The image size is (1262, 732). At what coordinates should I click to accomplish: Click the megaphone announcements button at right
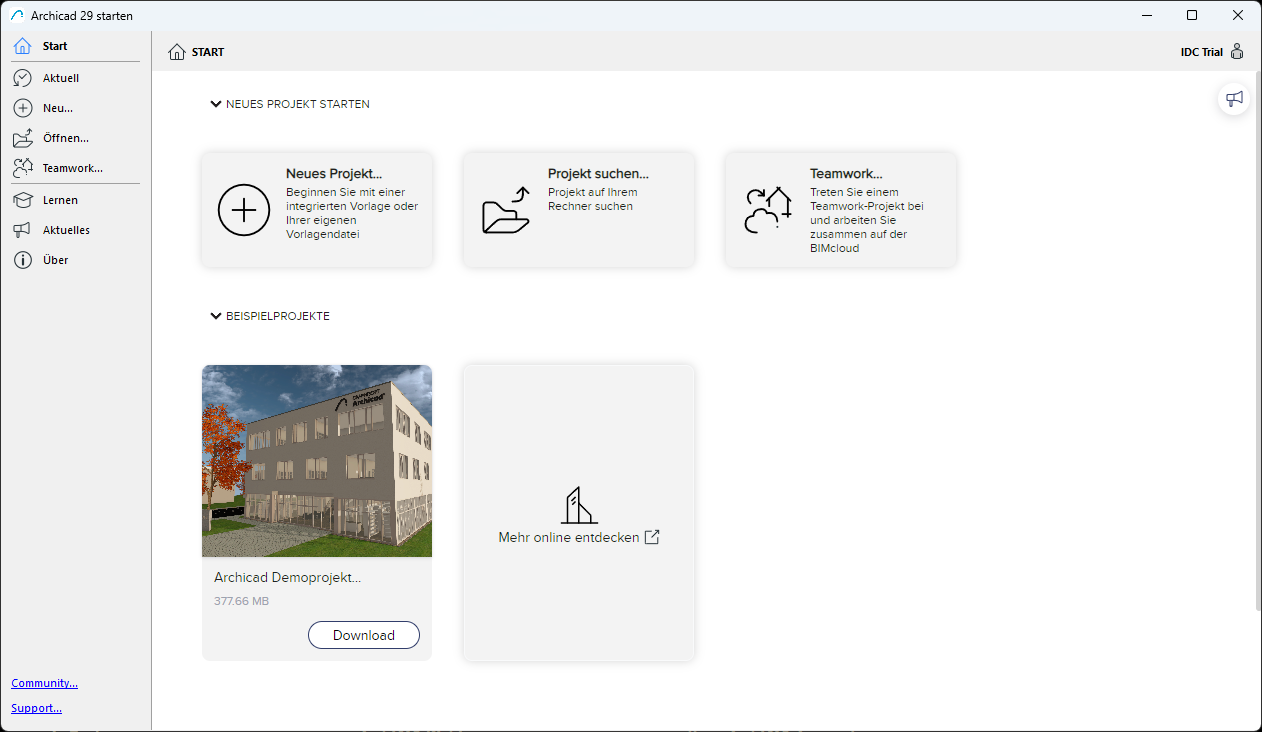1234,98
